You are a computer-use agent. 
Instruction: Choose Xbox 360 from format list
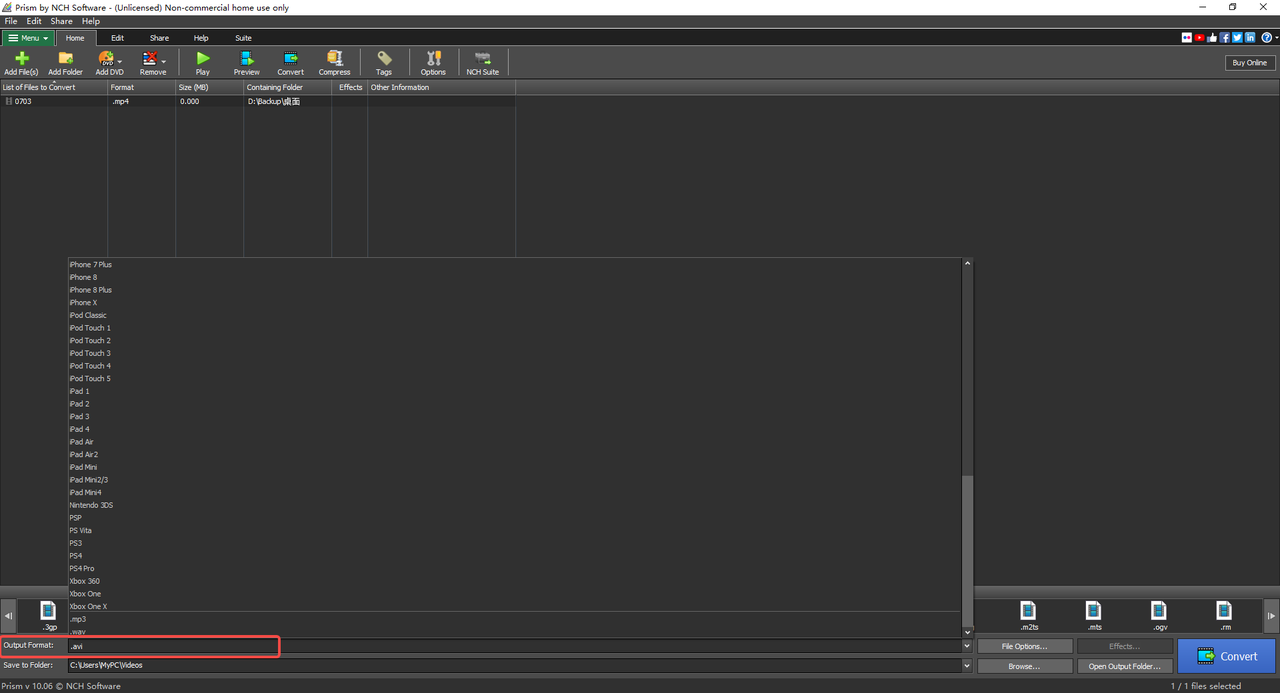[85, 581]
